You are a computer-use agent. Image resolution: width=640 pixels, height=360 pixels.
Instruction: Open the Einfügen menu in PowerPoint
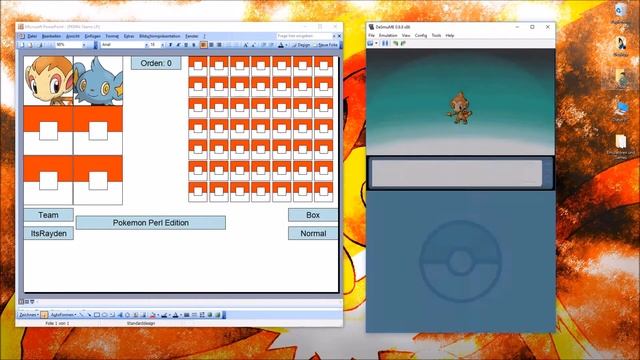pos(93,36)
